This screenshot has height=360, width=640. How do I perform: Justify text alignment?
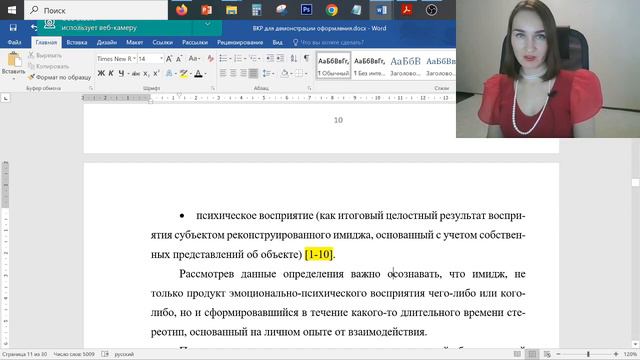[x=253, y=73]
